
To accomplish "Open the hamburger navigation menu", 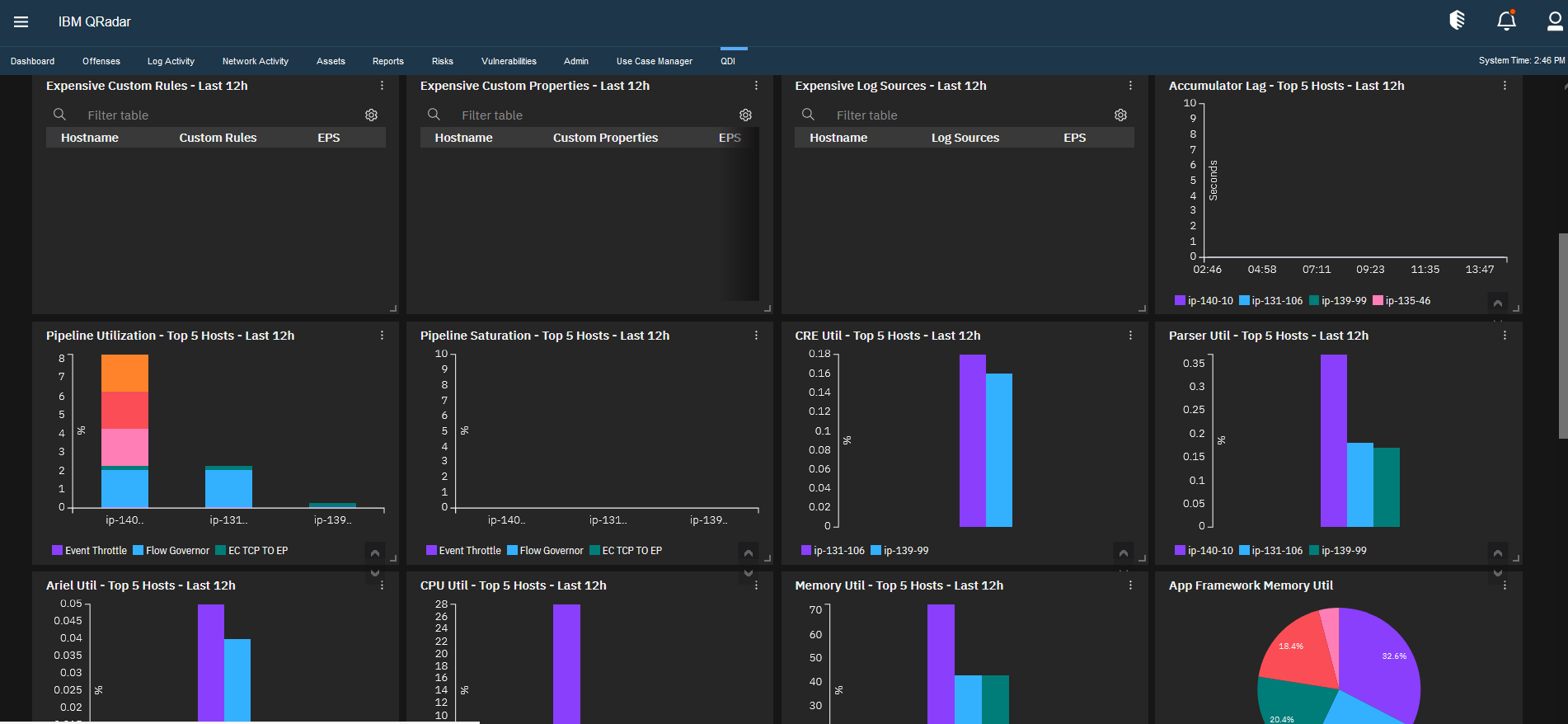I will 21,22.
